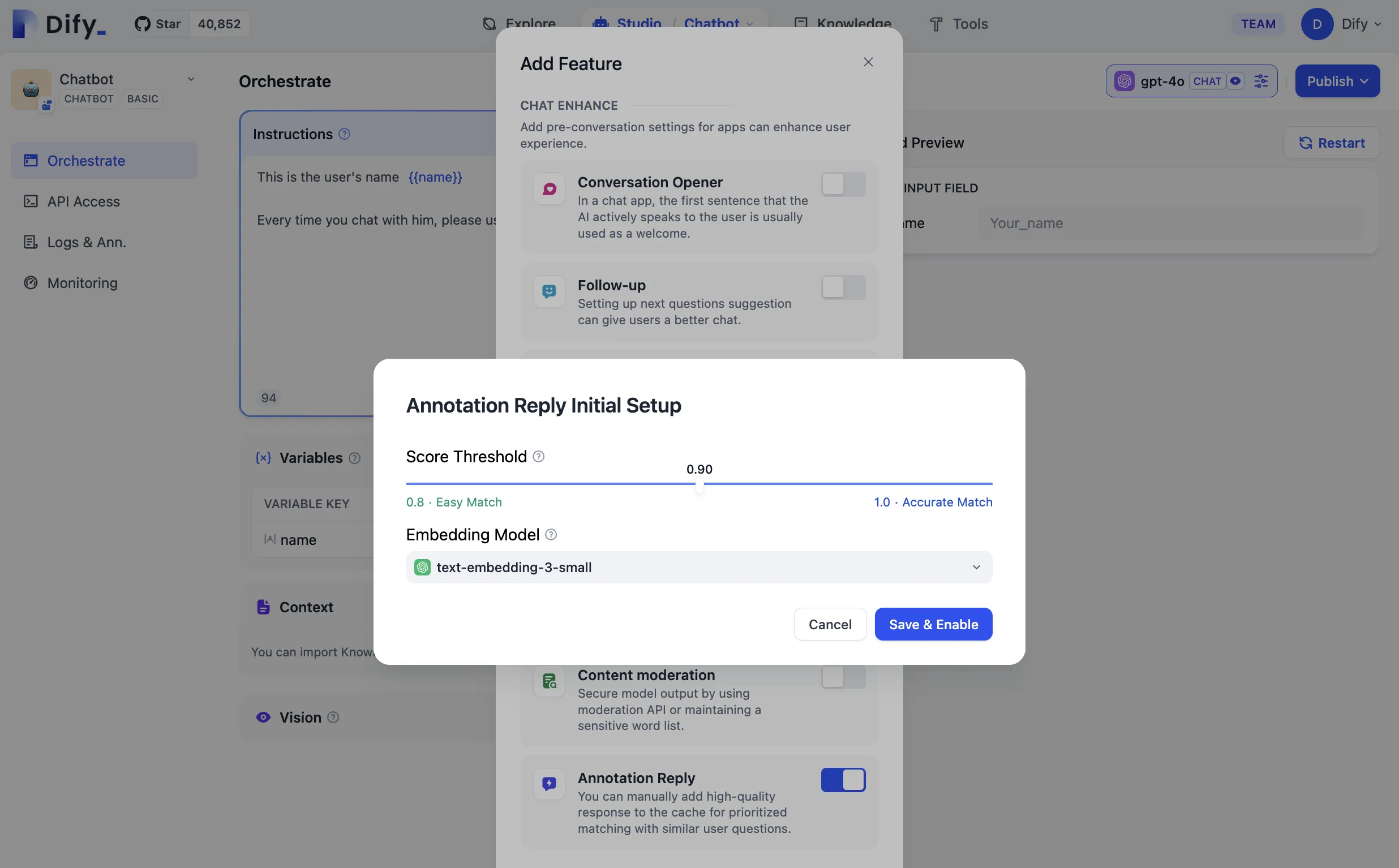
Task: Click the Variables help icon
Action: pyautogui.click(x=355, y=458)
